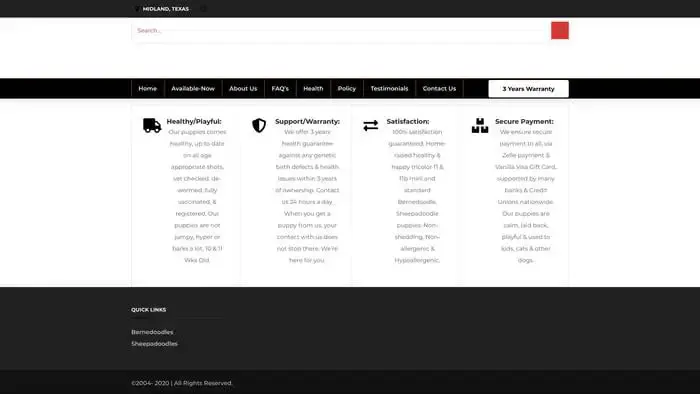The width and height of the screenshot is (700, 394).
Task: Click the exchange arrows icon beside Satisfaction
Action: [371, 125]
